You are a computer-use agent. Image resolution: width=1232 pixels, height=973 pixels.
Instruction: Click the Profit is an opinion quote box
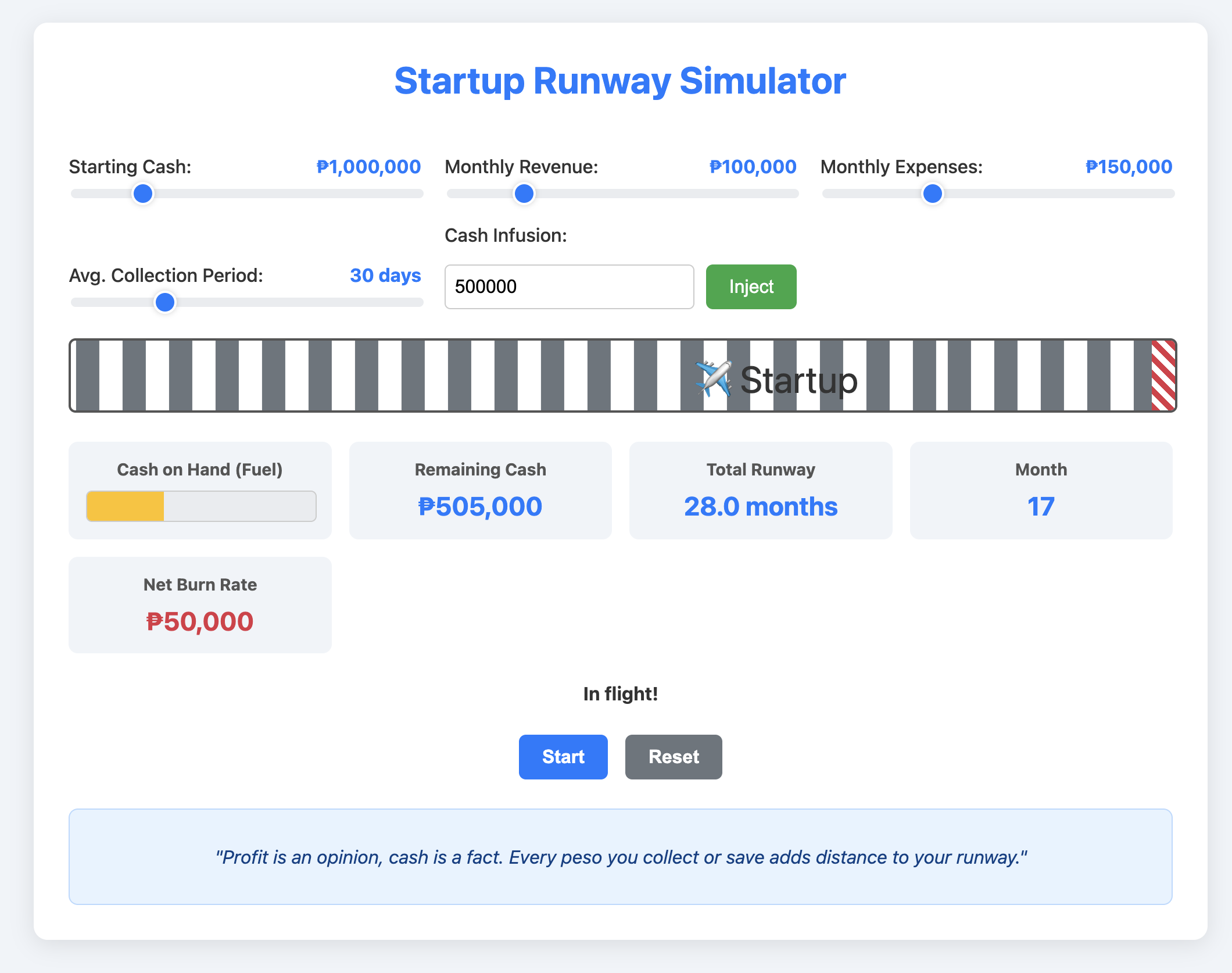coord(620,857)
